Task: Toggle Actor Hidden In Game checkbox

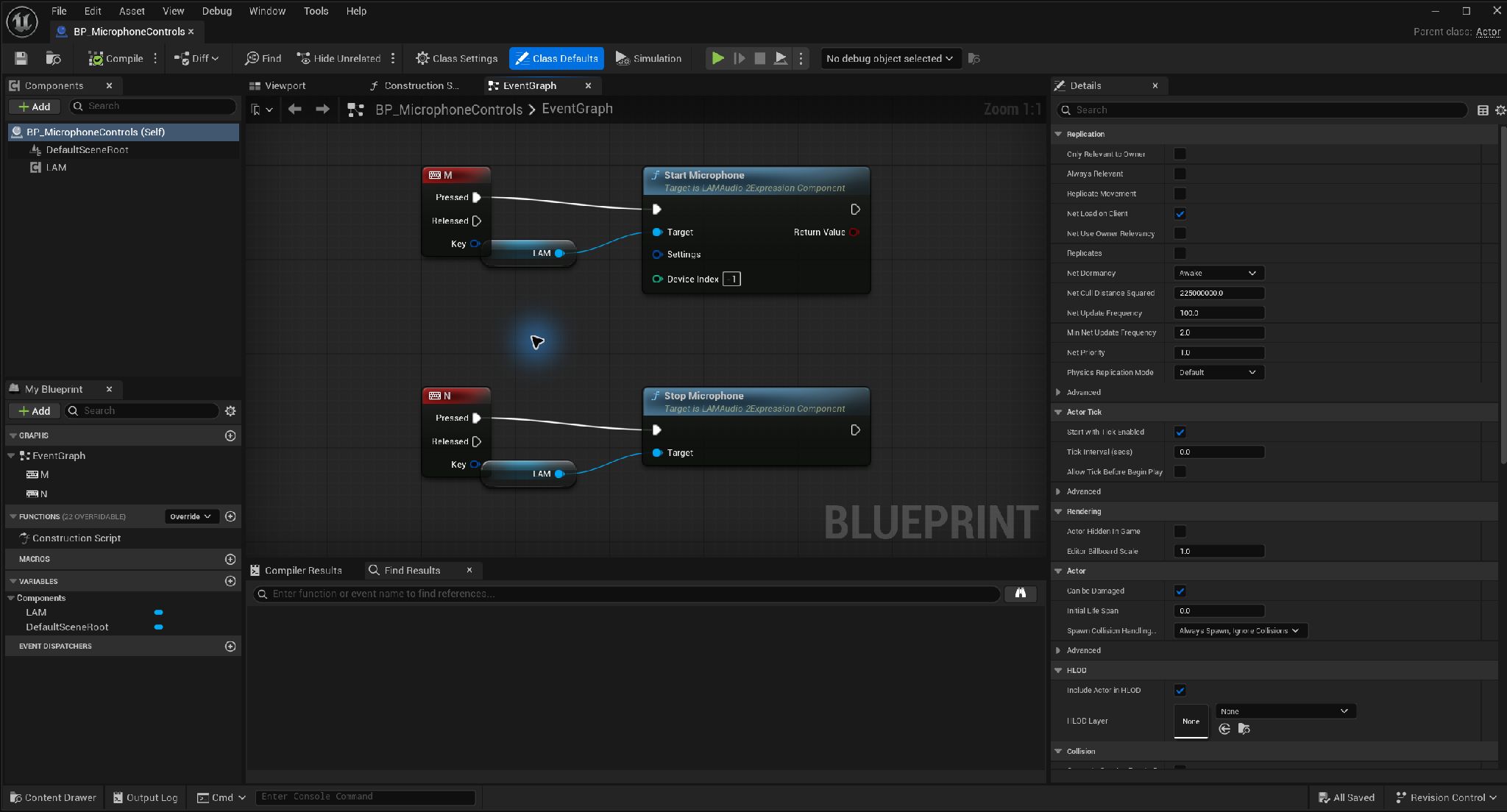Action: (x=1180, y=532)
